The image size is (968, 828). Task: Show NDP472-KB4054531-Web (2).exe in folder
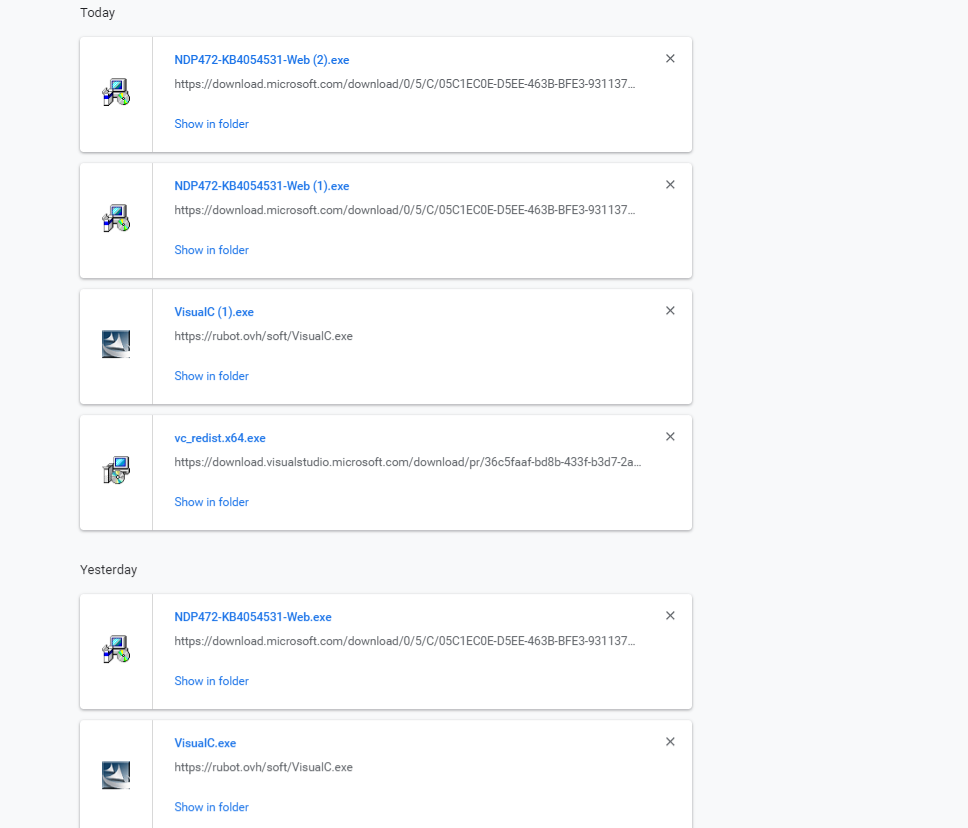212,124
